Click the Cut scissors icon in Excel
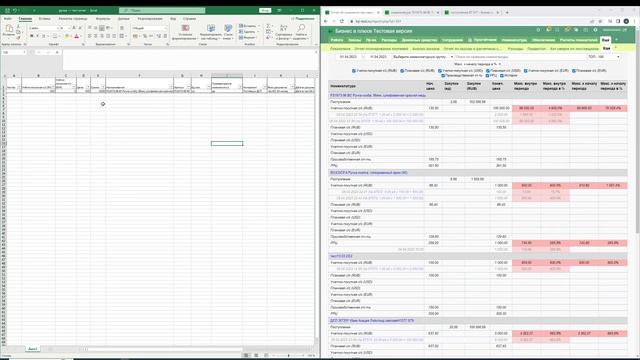This screenshot has height=360, width=640. coord(18,26)
